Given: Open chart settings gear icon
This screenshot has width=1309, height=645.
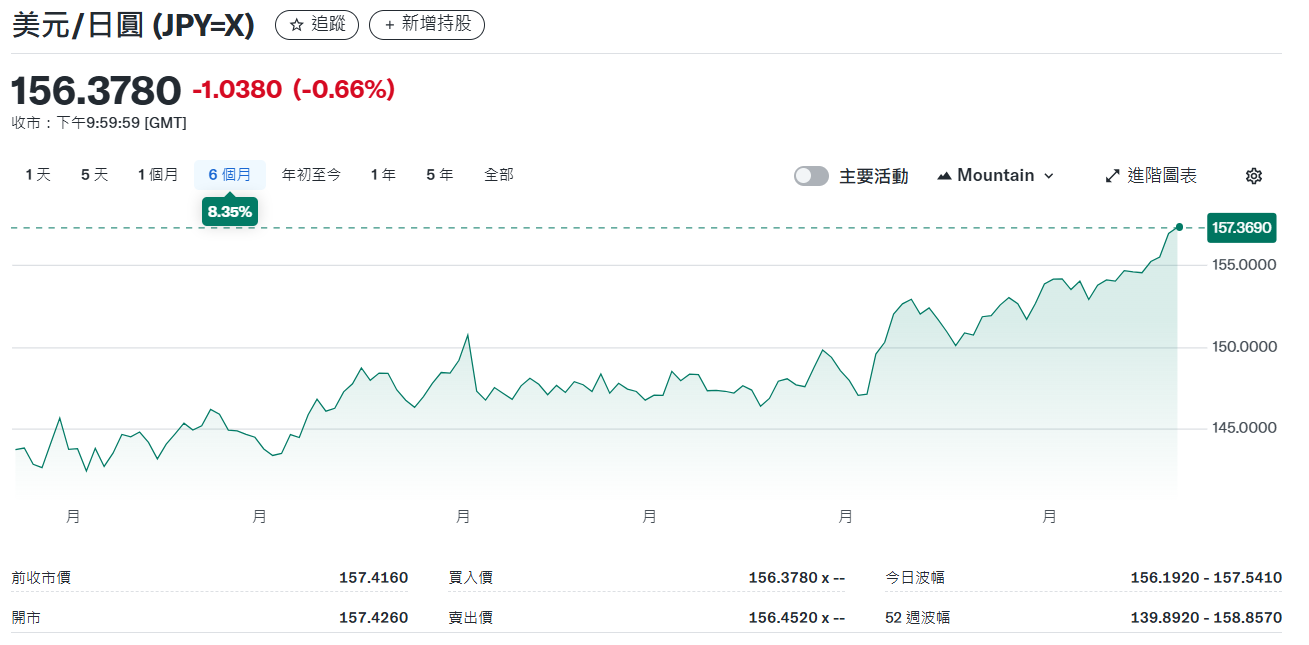Looking at the screenshot, I should click(1253, 176).
